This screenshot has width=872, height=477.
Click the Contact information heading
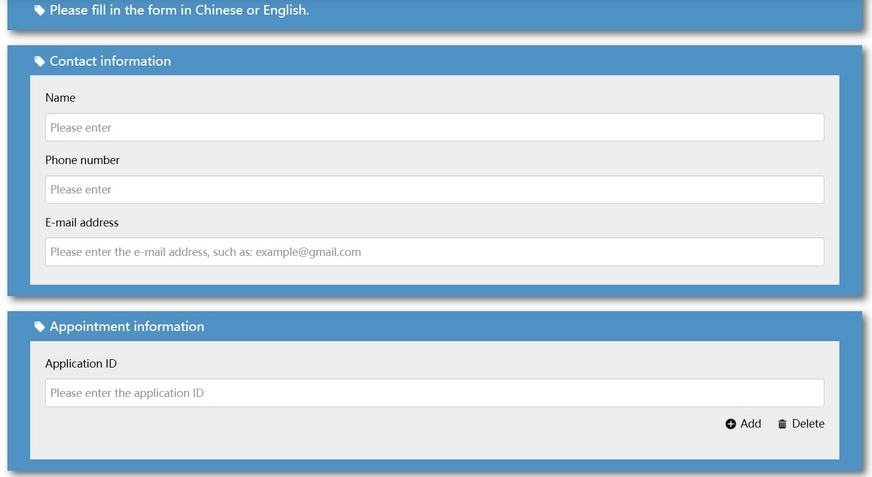click(110, 61)
